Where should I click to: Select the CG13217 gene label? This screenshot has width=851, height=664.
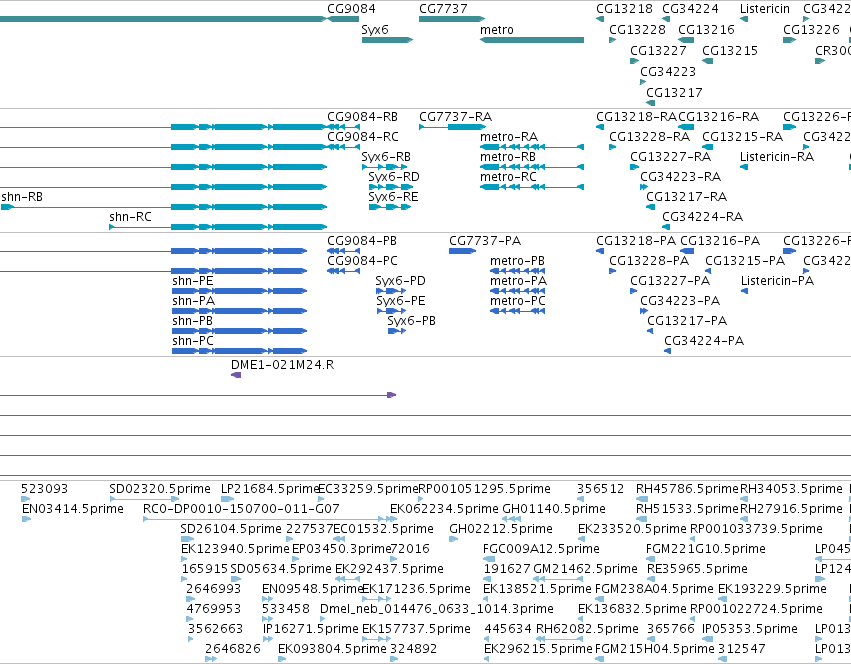tap(674, 93)
